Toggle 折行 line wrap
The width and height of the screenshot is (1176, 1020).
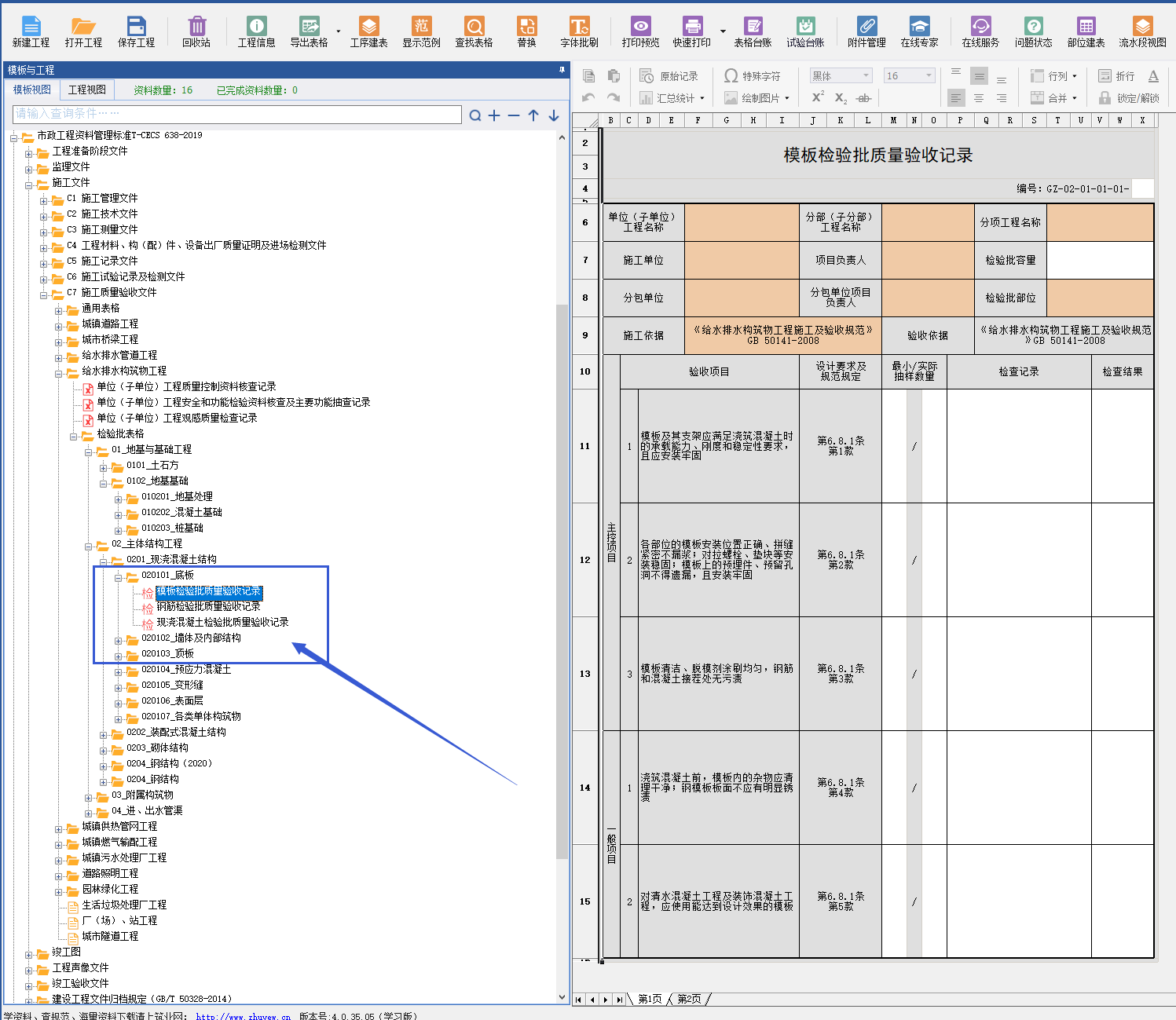[1116, 76]
